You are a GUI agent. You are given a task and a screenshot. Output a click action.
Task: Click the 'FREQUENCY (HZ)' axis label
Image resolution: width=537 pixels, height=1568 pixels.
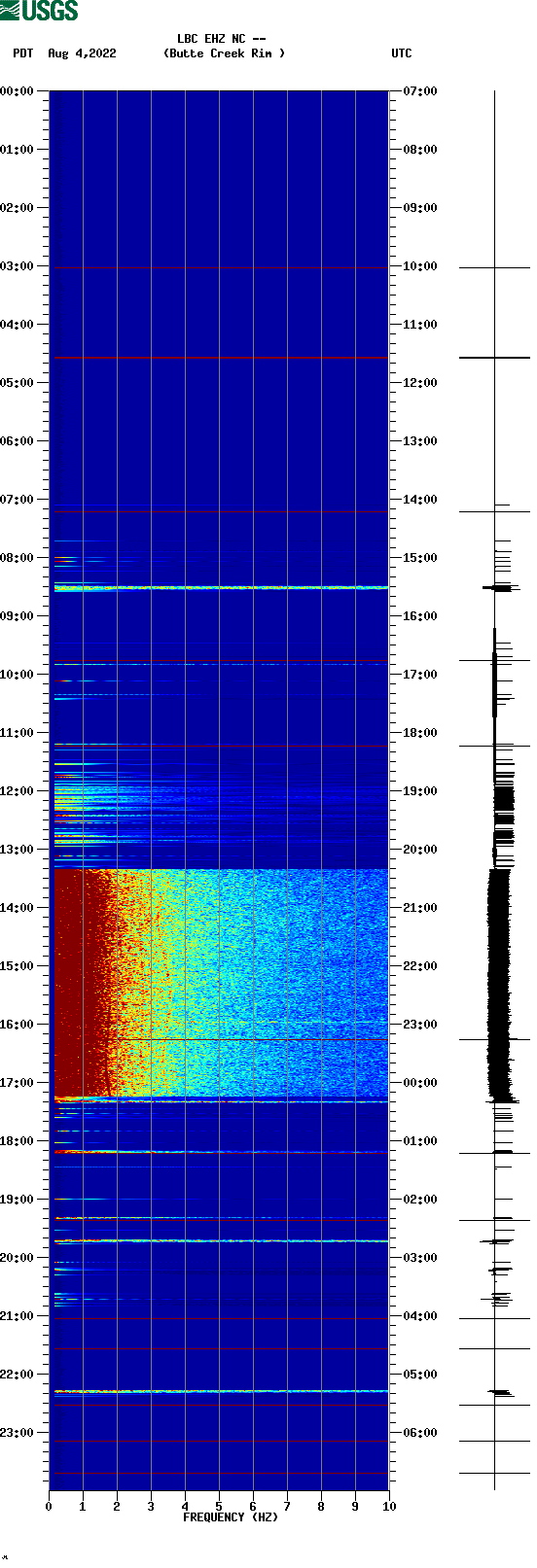(231, 1516)
